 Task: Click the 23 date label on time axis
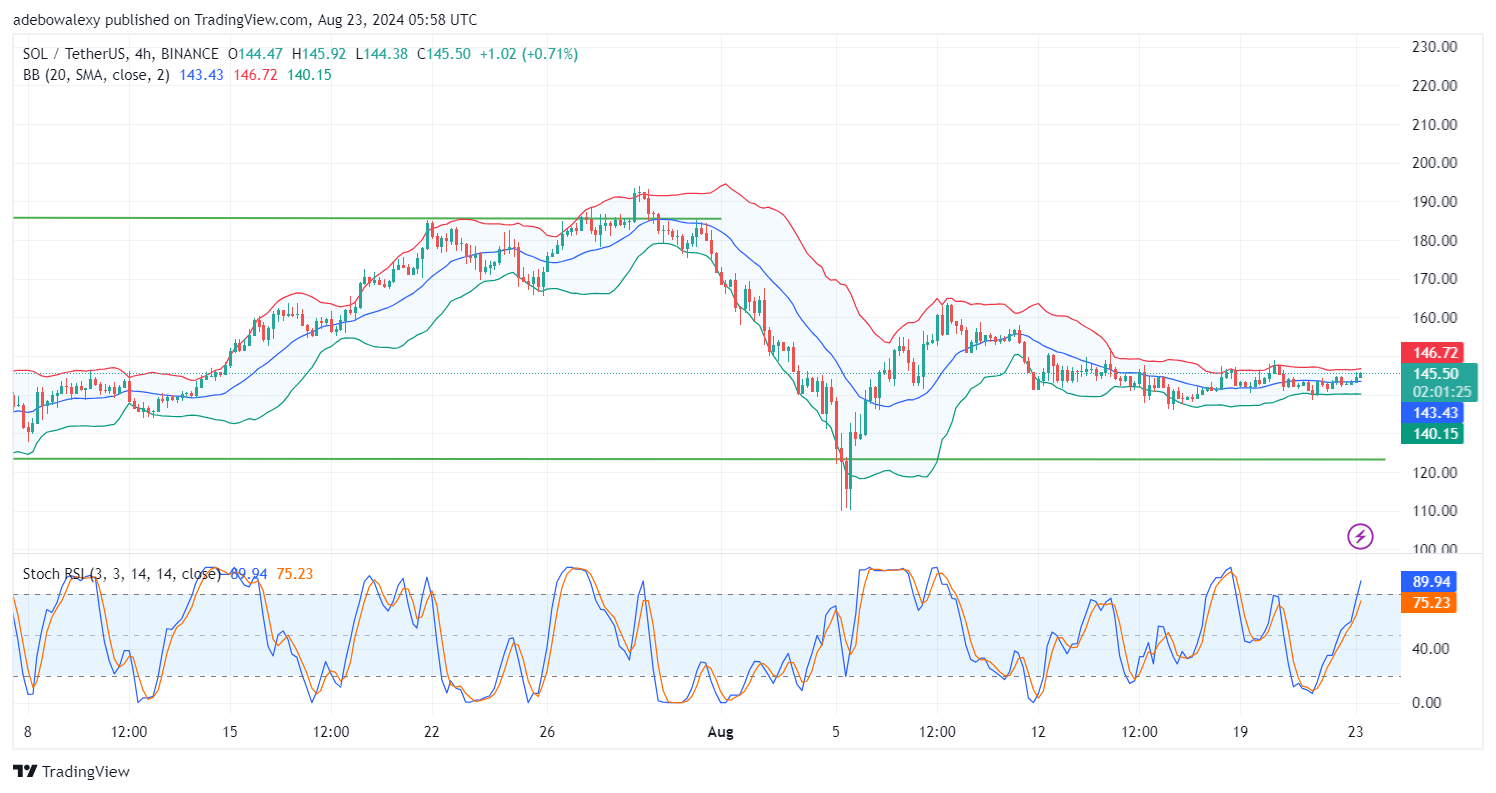tap(1356, 732)
